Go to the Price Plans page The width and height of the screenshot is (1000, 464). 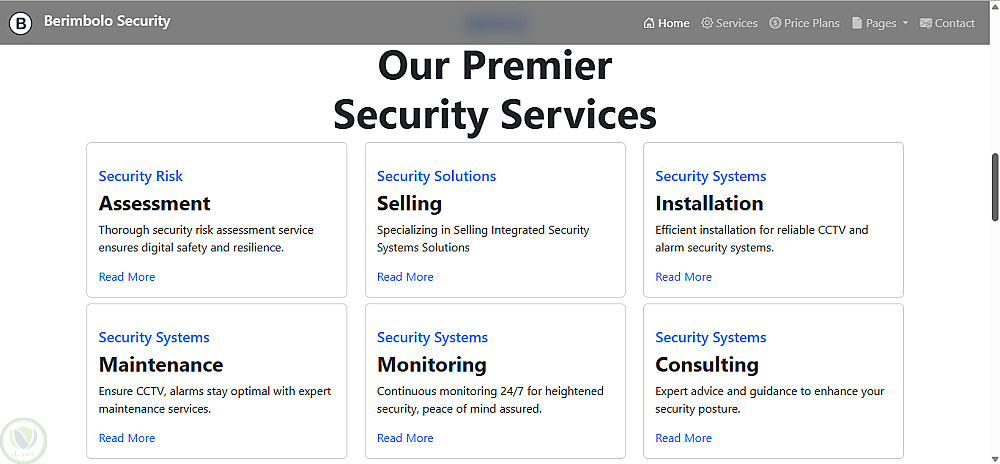[812, 23]
